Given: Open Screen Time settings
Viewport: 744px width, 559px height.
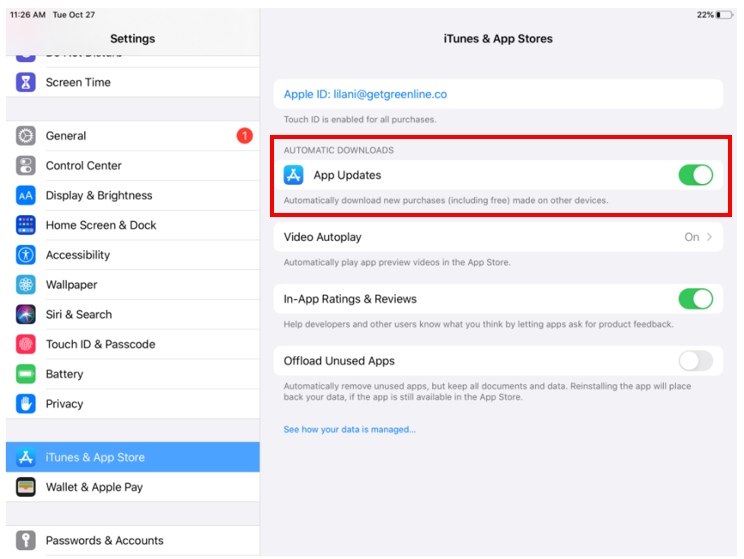Looking at the screenshot, I should (78, 82).
